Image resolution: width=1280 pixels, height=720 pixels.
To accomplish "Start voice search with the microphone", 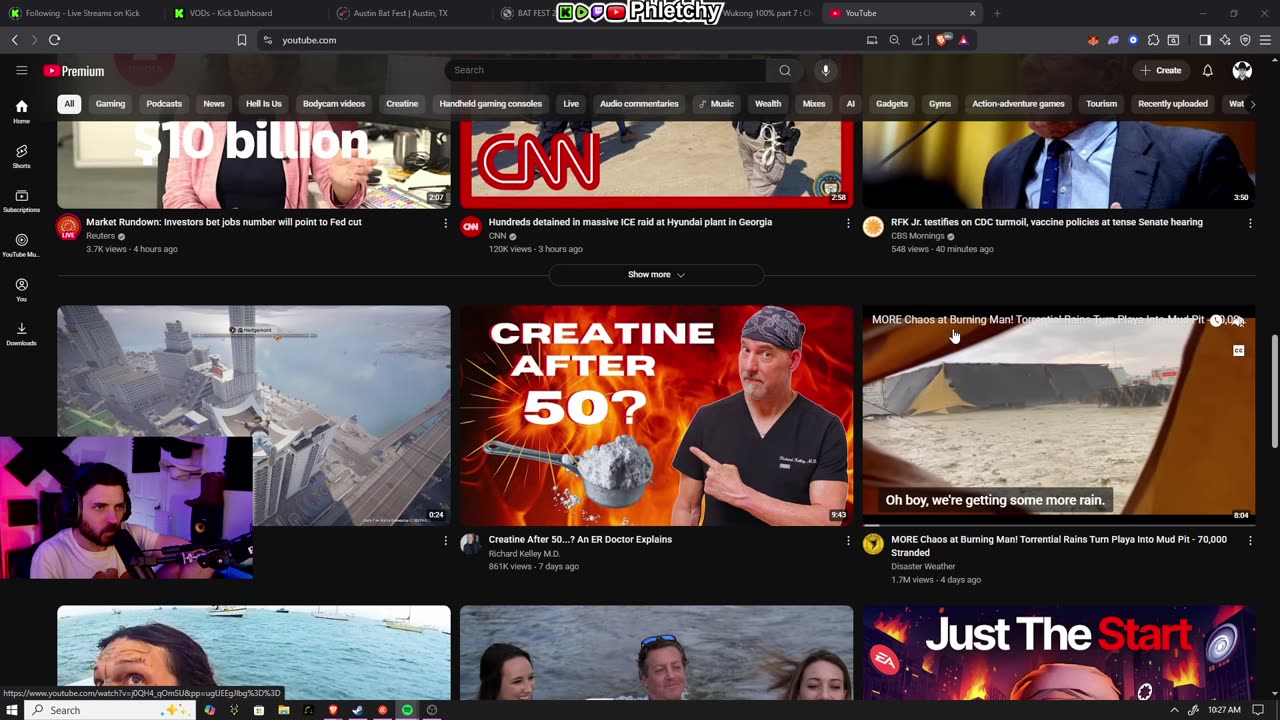I will pyautogui.click(x=825, y=70).
